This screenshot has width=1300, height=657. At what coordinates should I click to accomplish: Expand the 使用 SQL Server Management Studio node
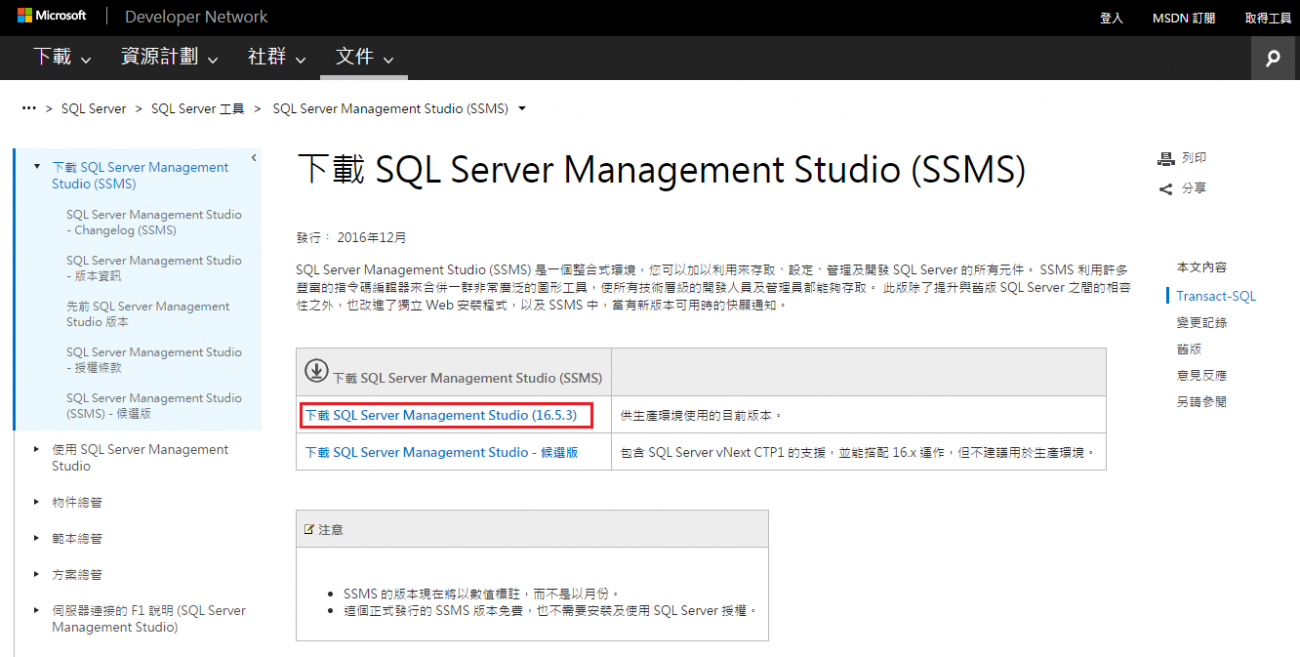click(37, 449)
